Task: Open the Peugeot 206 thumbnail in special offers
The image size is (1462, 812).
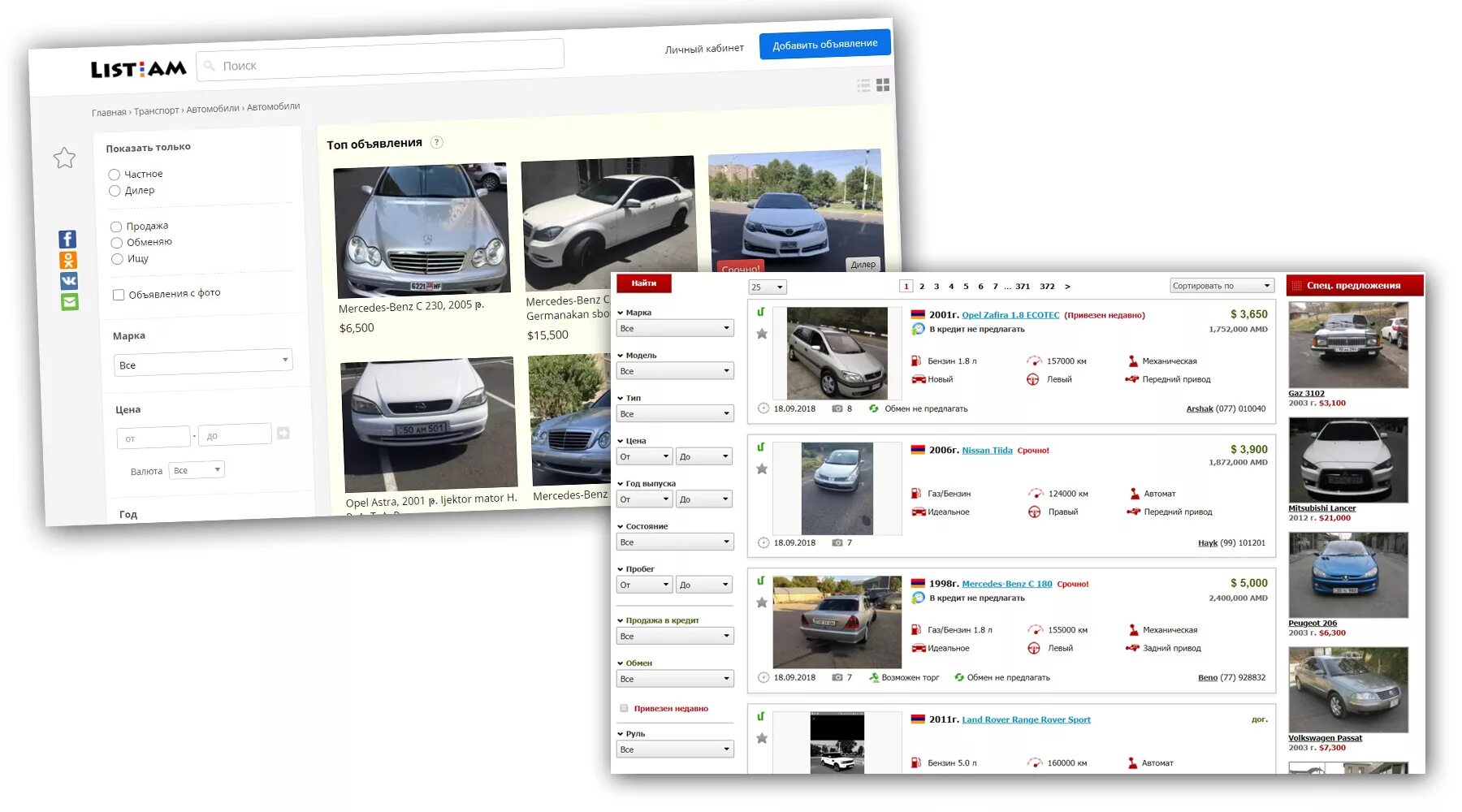Action: click(x=1348, y=575)
